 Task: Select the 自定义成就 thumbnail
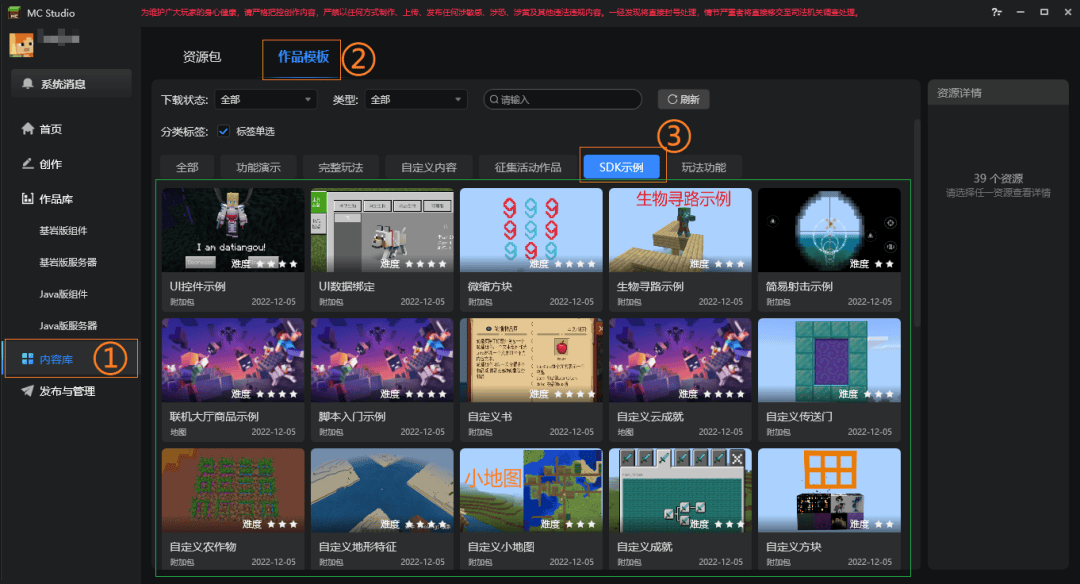[x=680, y=490]
